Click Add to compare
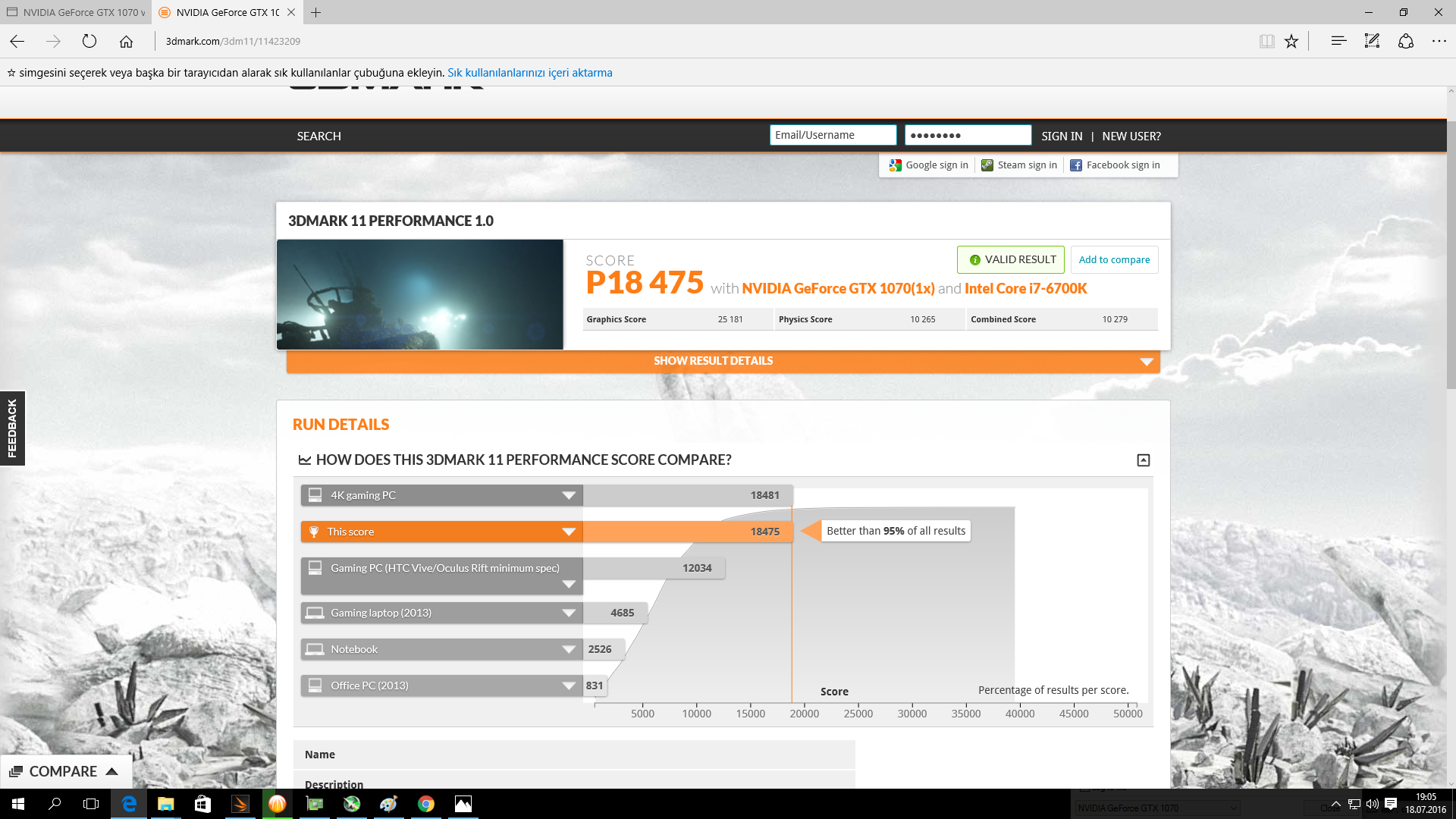 click(x=1114, y=259)
